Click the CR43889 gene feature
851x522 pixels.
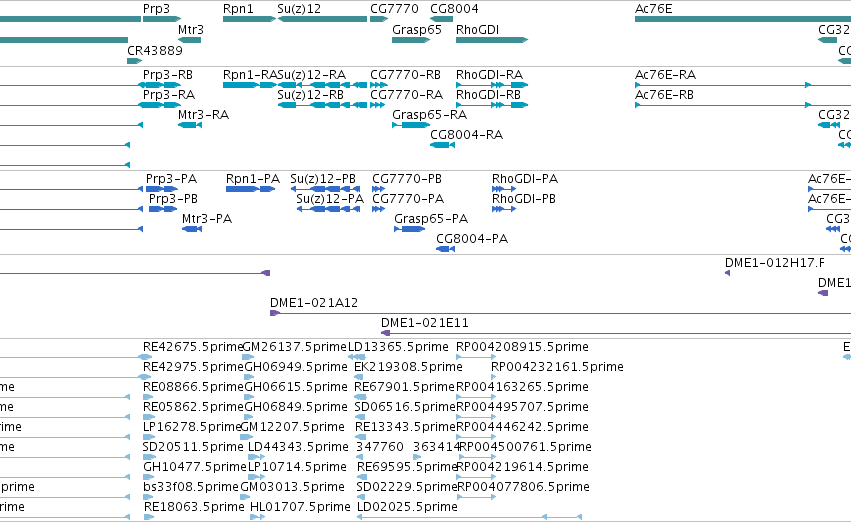coord(135,61)
